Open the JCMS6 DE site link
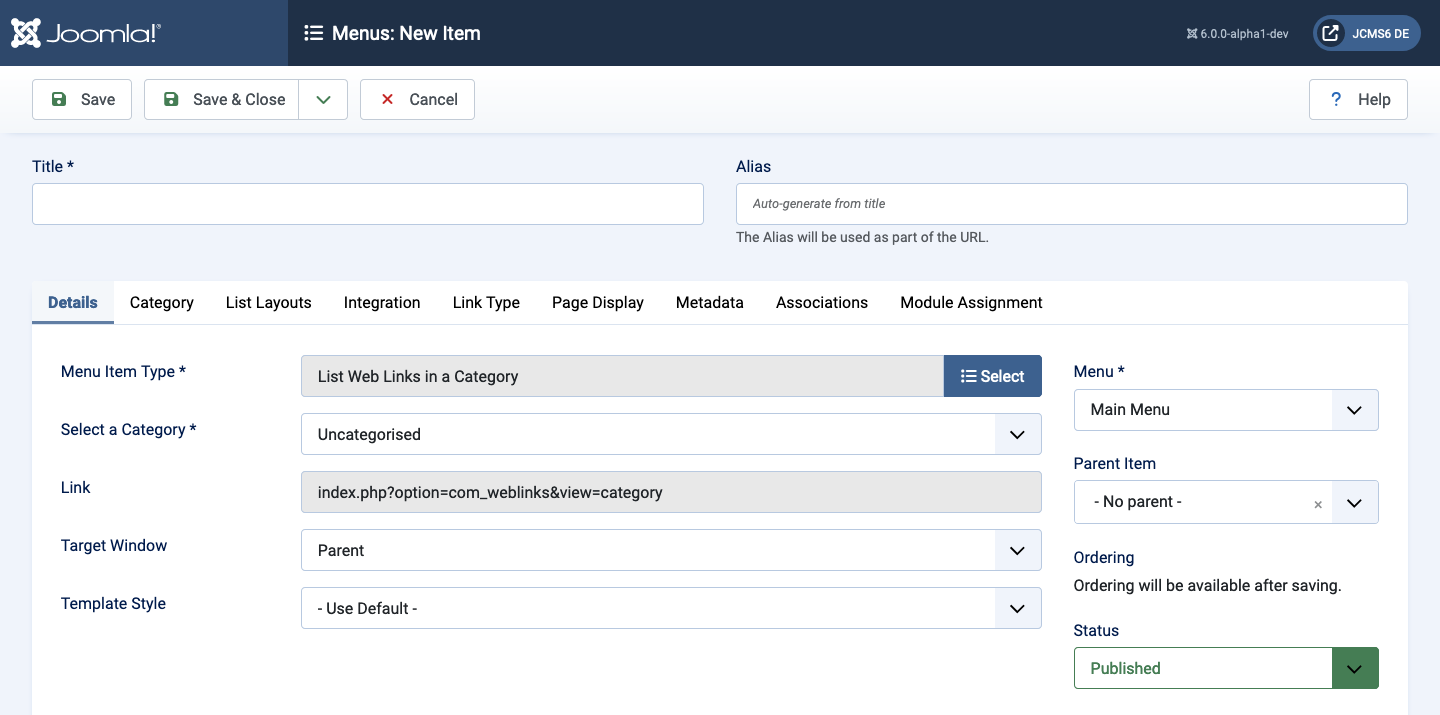 [1366, 33]
